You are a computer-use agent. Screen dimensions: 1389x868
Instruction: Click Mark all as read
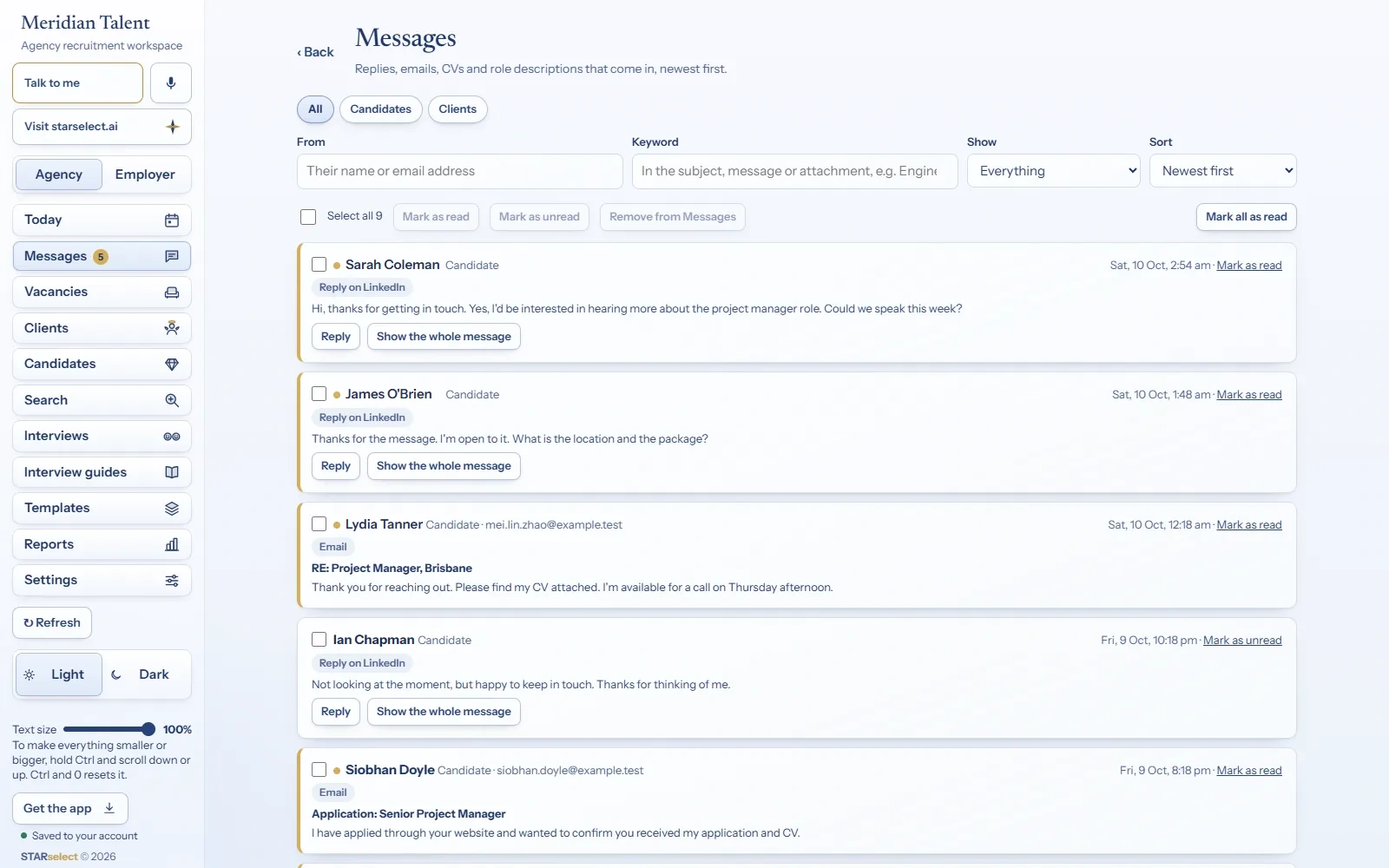tap(1247, 217)
